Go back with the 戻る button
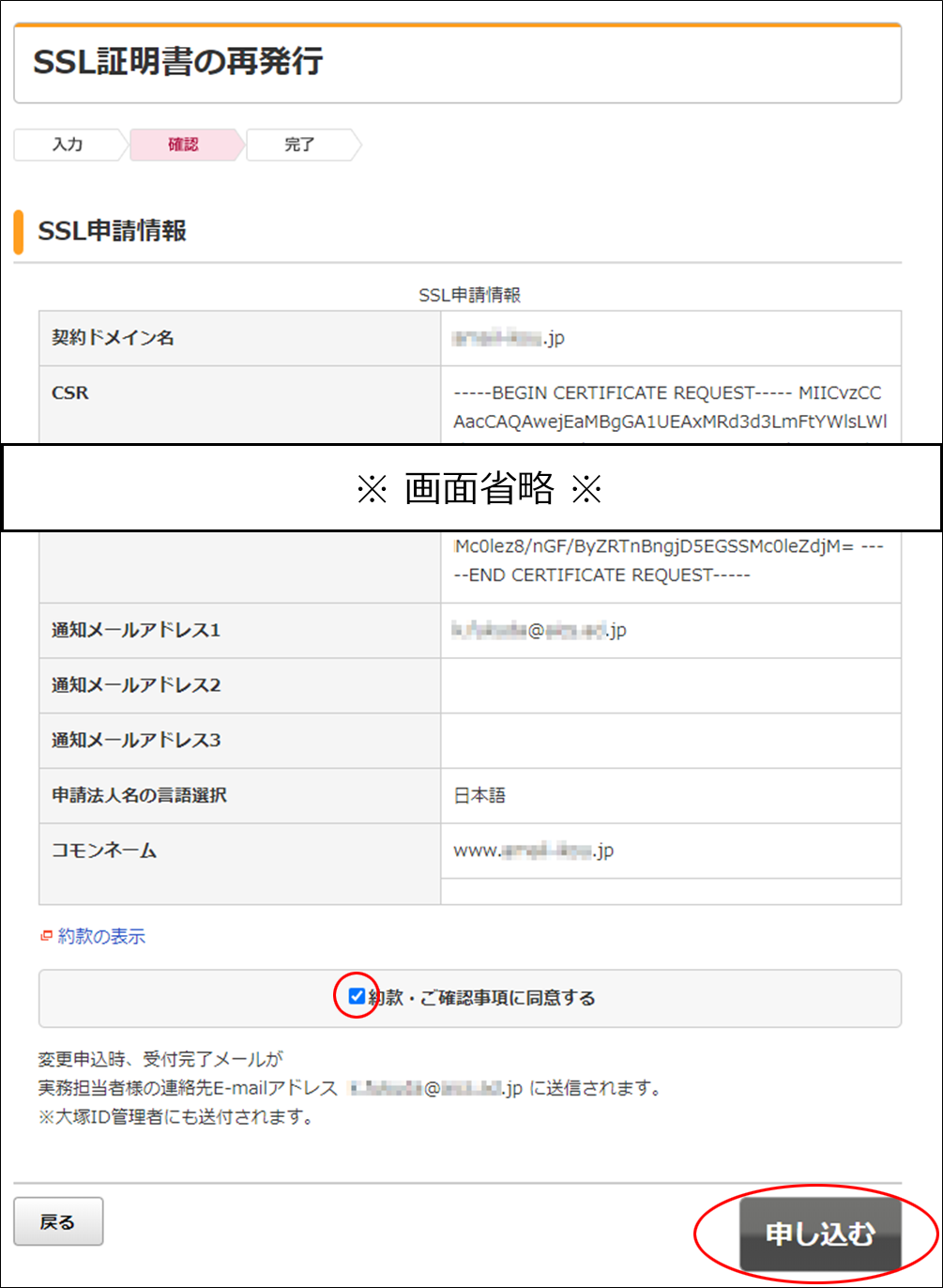 pyautogui.click(x=58, y=1221)
